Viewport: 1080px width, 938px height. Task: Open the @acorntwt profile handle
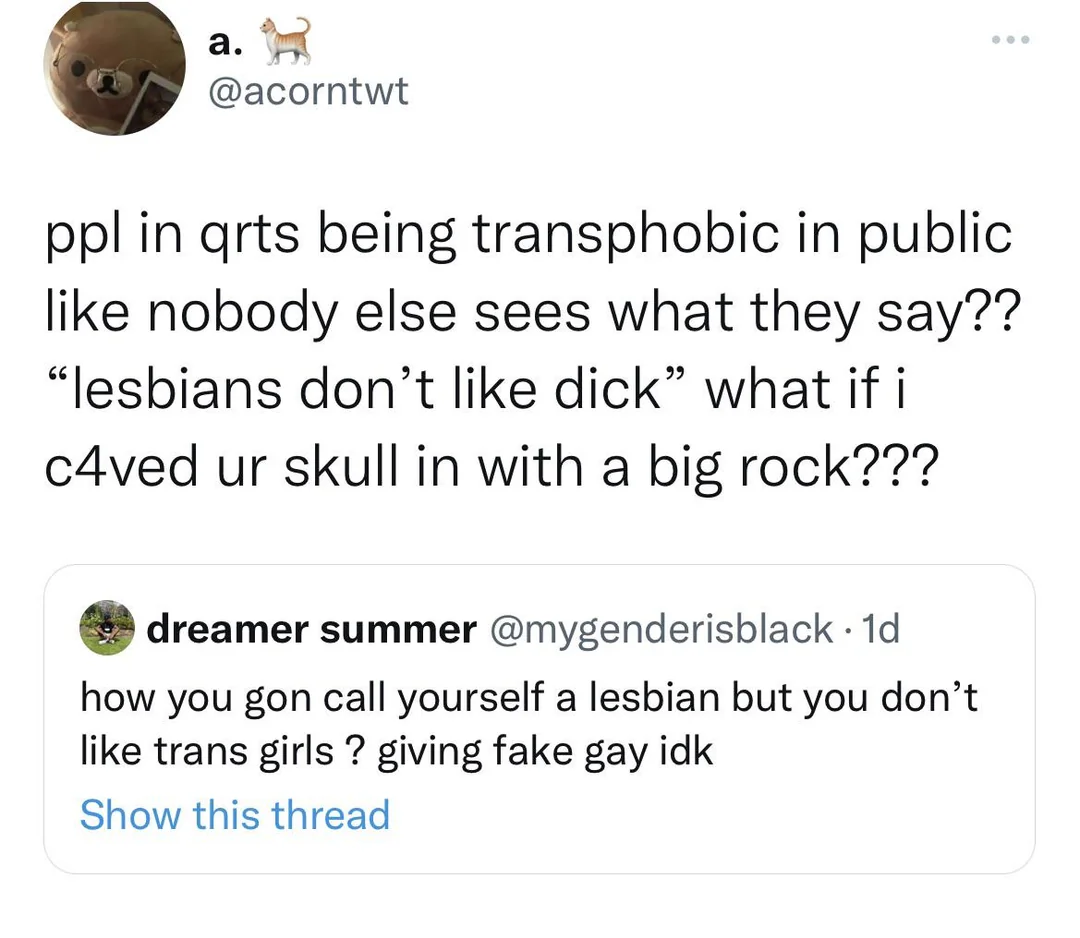coord(309,92)
